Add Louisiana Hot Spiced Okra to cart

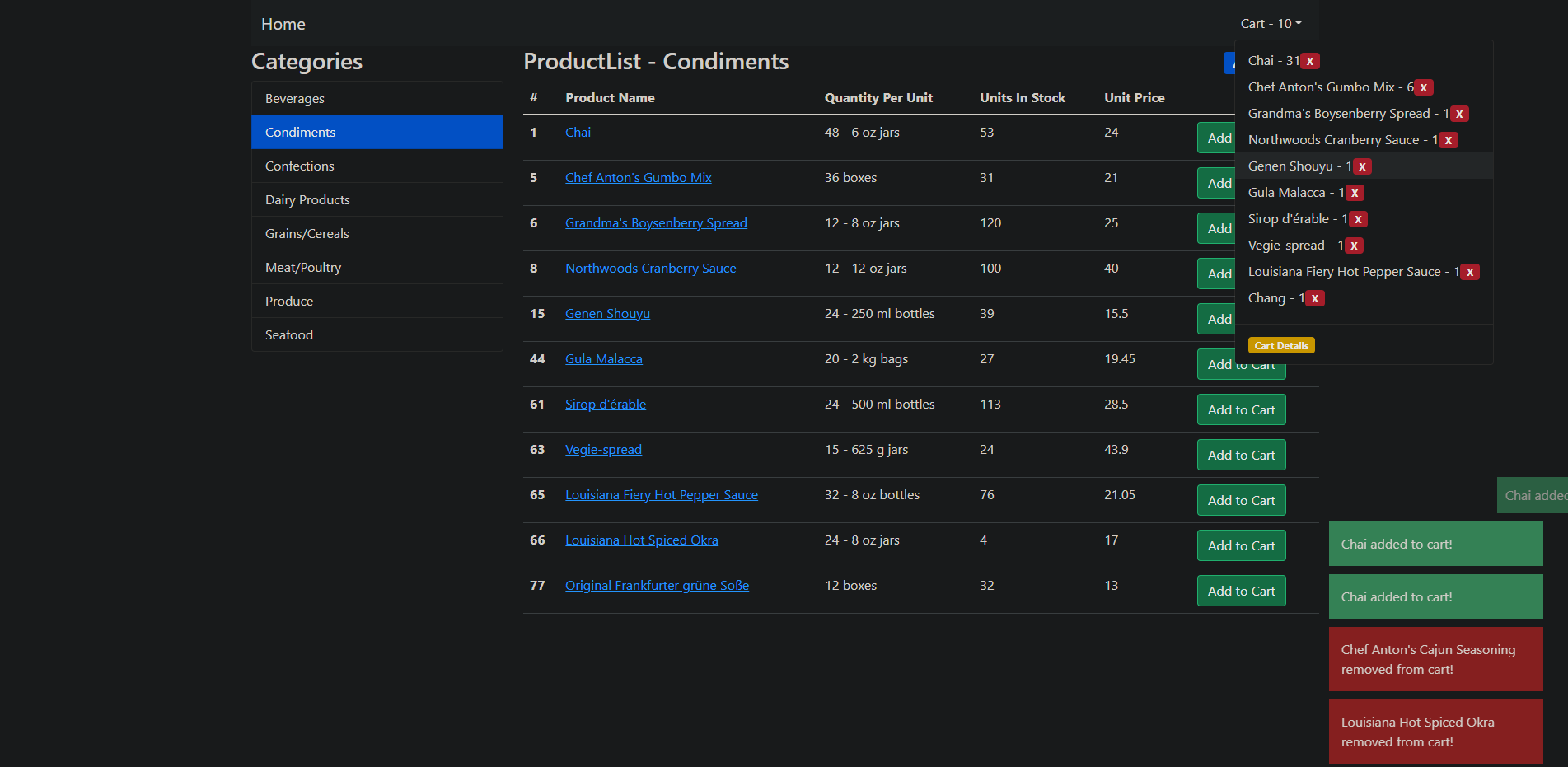[1241, 545]
